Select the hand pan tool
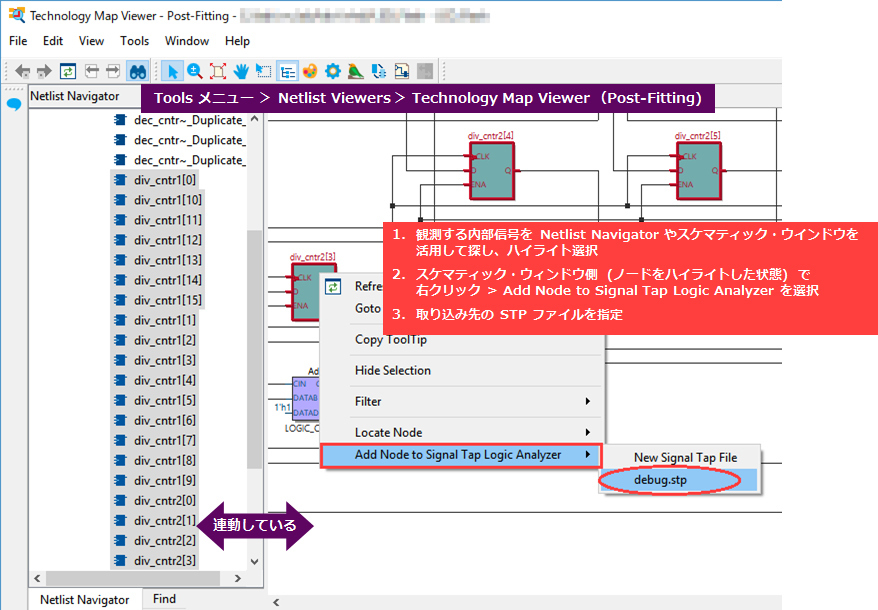Image resolution: width=878 pixels, height=610 pixels. click(x=241, y=71)
